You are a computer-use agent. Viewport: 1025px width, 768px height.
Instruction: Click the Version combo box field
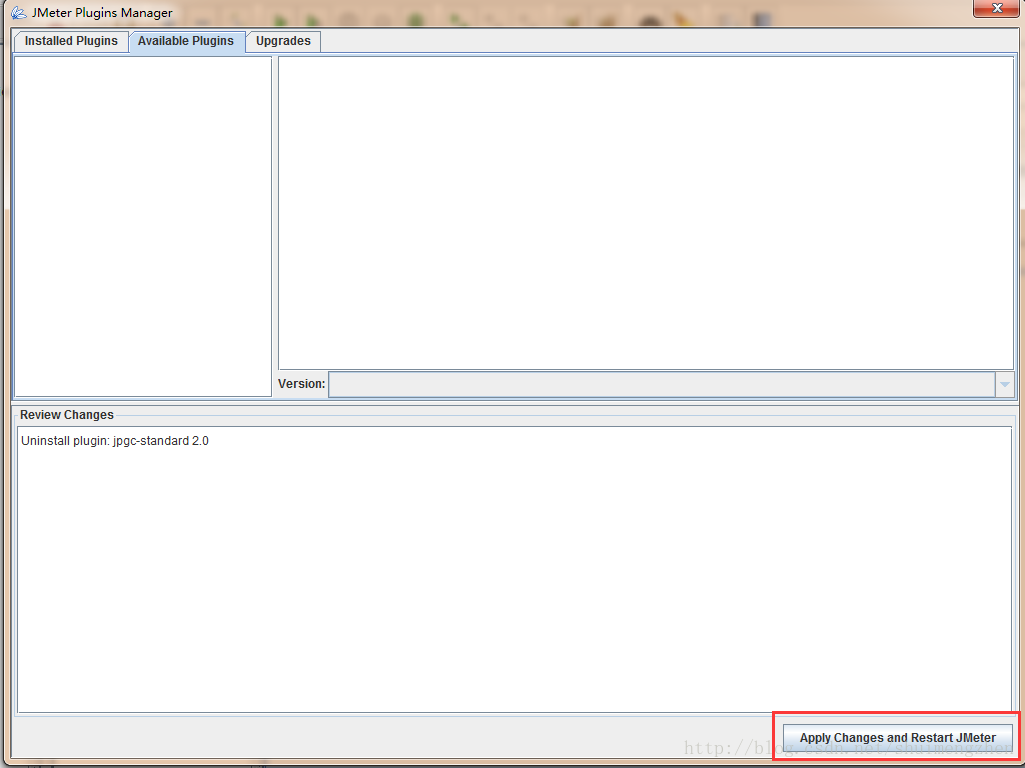pos(671,384)
